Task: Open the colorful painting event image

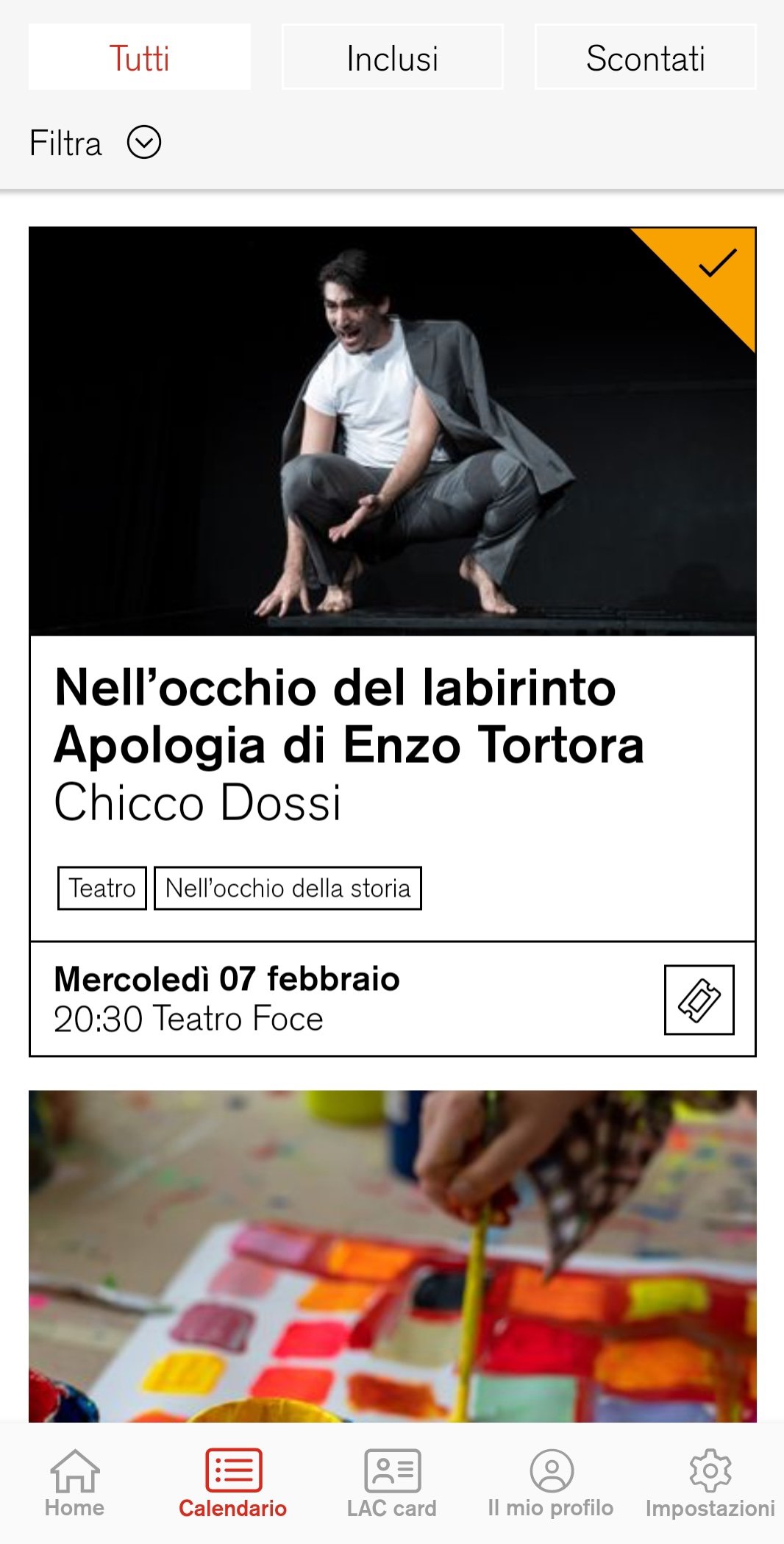Action: click(x=393, y=1256)
